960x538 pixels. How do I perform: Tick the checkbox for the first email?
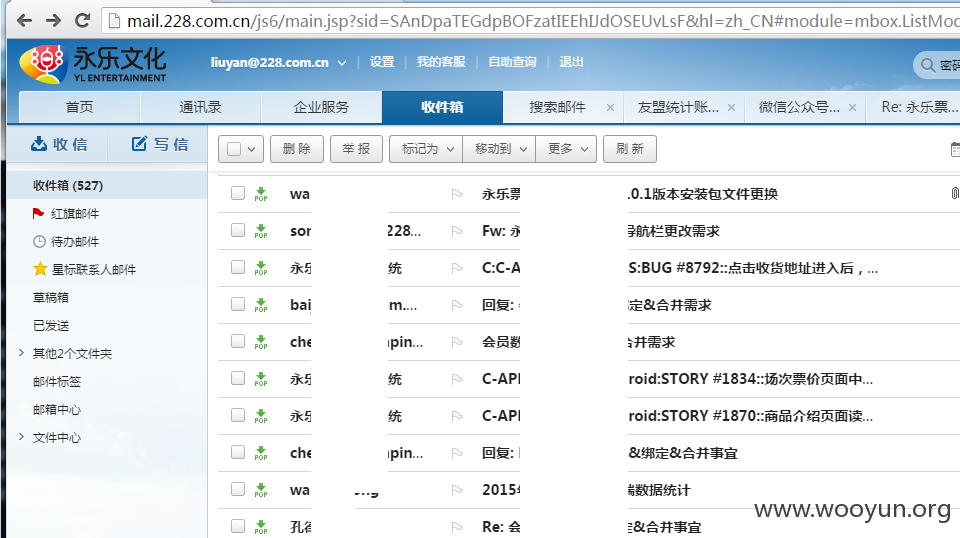238,193
